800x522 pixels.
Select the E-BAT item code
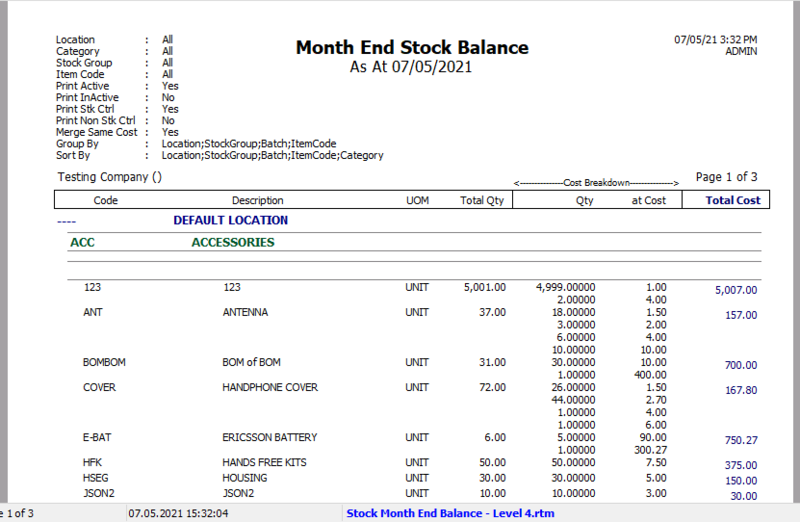click(x=98, y=437)
